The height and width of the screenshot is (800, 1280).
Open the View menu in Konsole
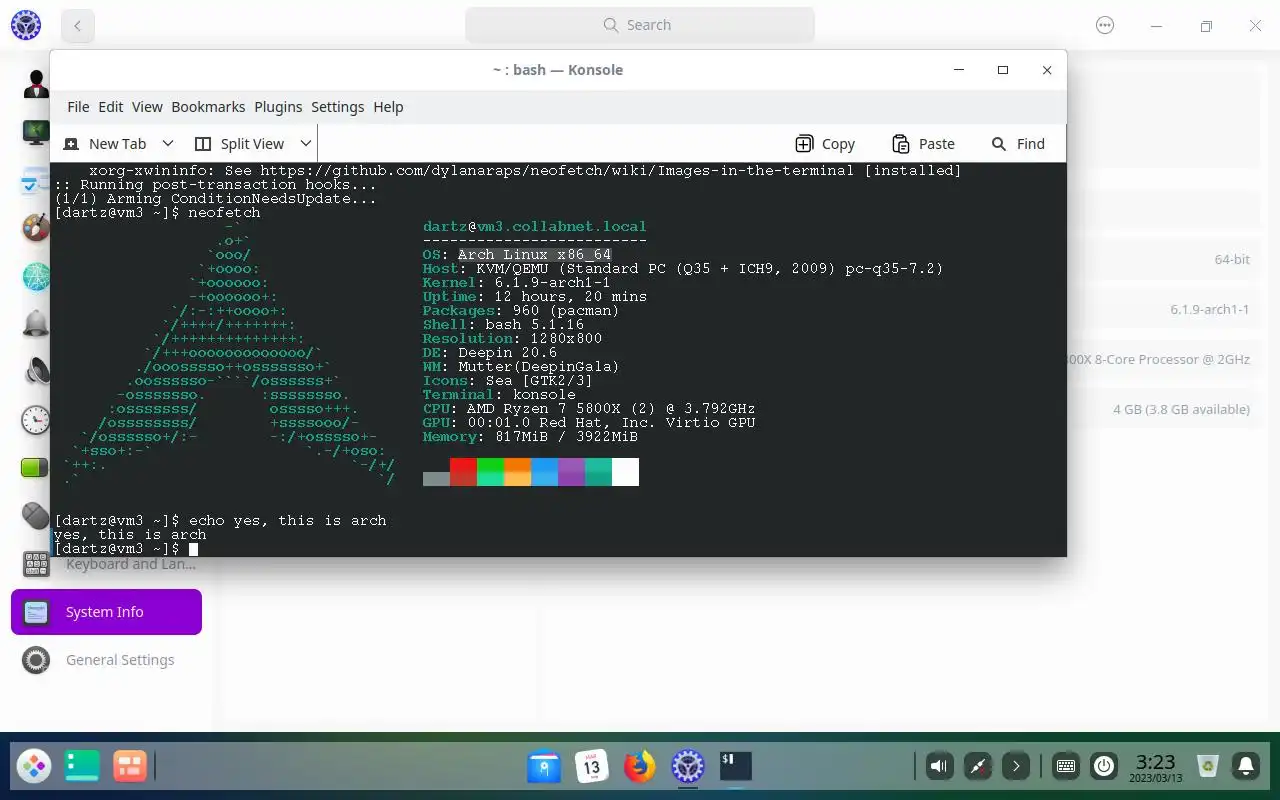tap(147, 107)
